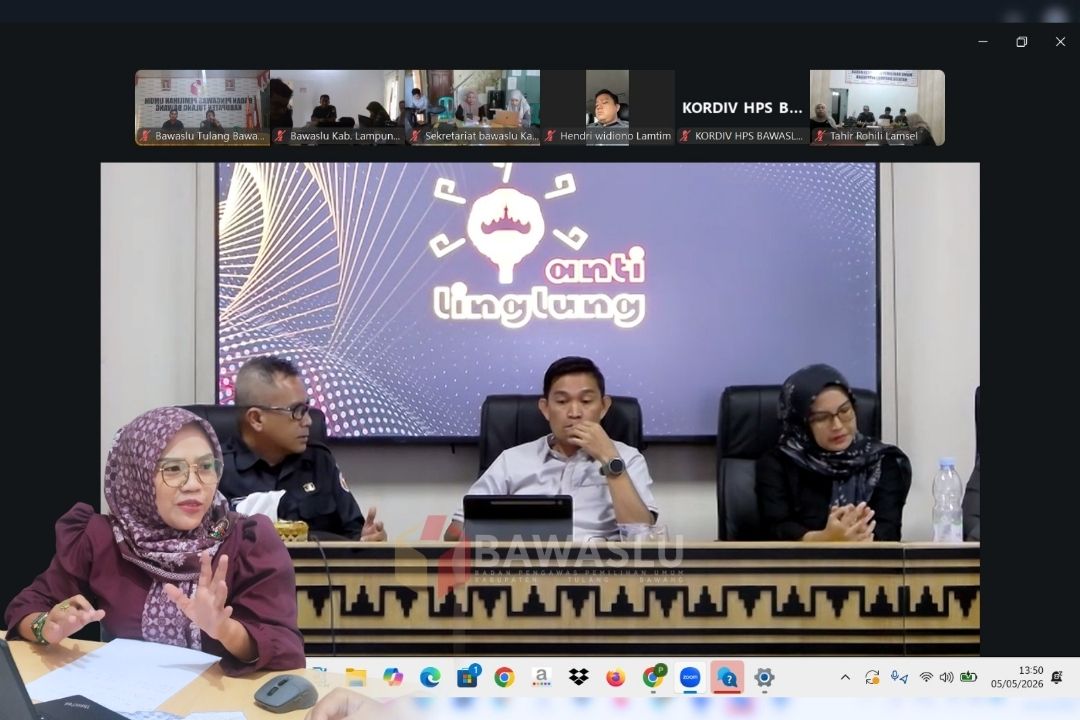This screenshot has height=720, width=1080.
Task: Click the chat-bubble question mark taskbar icon
Action: pyautogui.click(x=727, y=678)
